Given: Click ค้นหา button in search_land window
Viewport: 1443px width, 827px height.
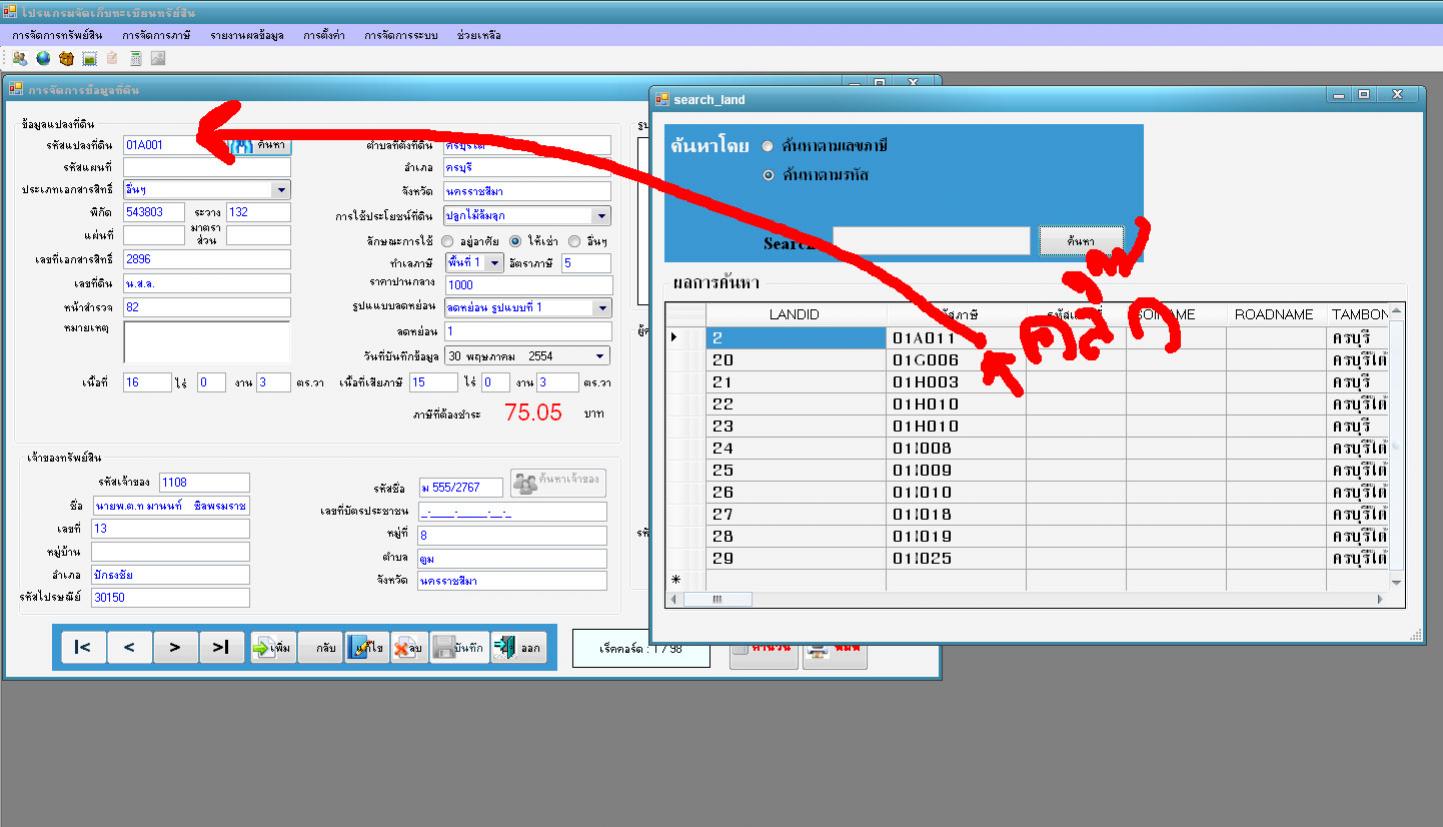Looking at the screenshot, I should coord(1081,241).
